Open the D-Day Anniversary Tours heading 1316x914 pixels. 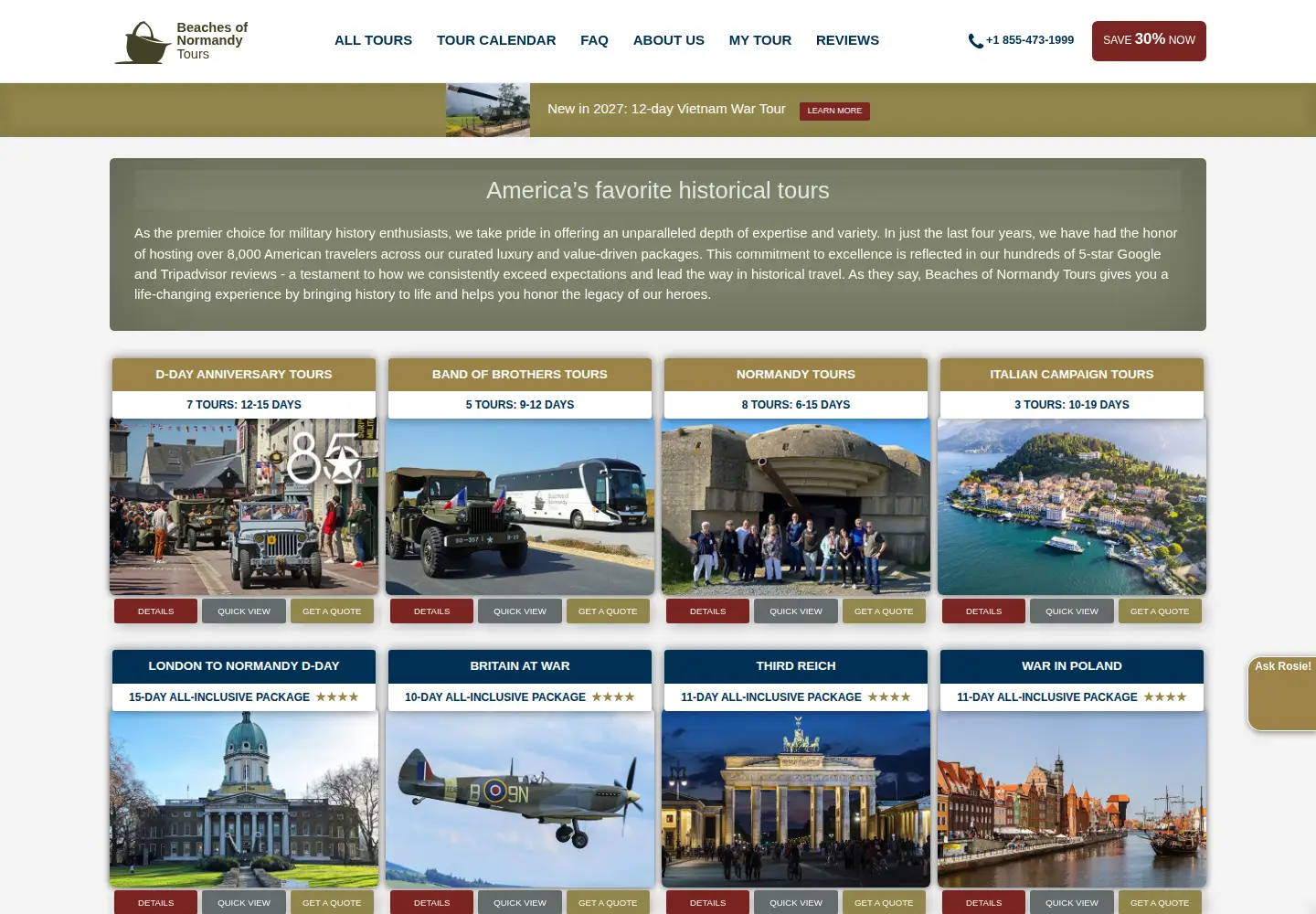[x=244, y=375]
